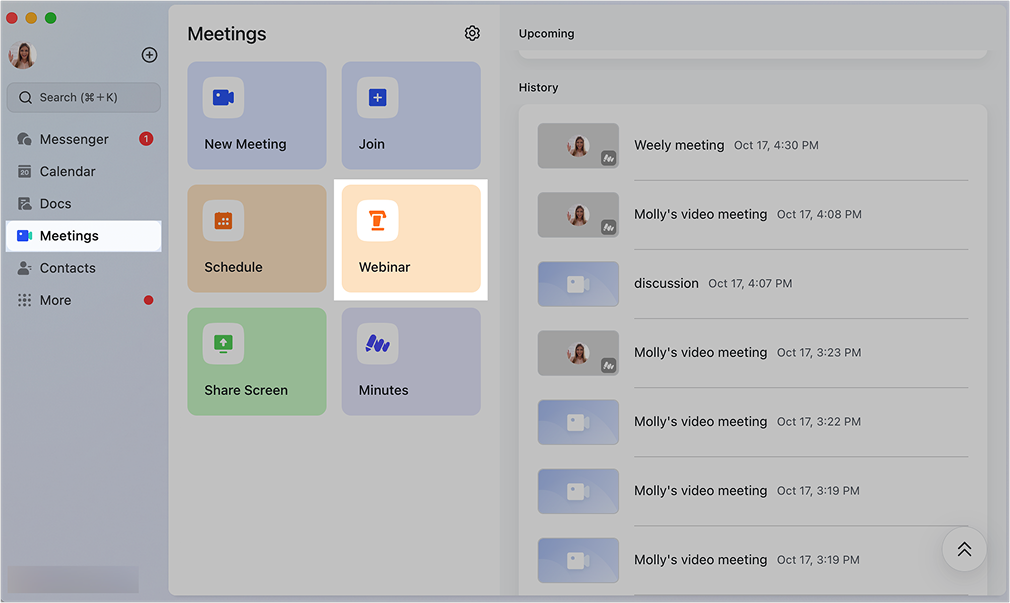Screen dimensions: 1010x603
Task: Start Share Screen from green tile
Action: 256,361
